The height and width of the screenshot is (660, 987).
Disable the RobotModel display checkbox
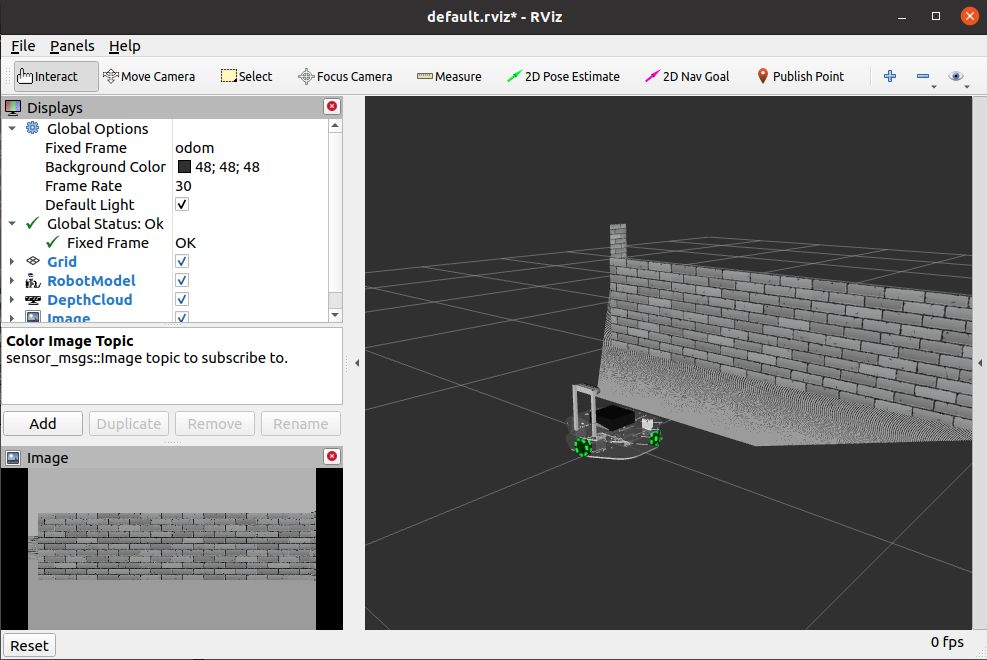(x=182, y=281)
